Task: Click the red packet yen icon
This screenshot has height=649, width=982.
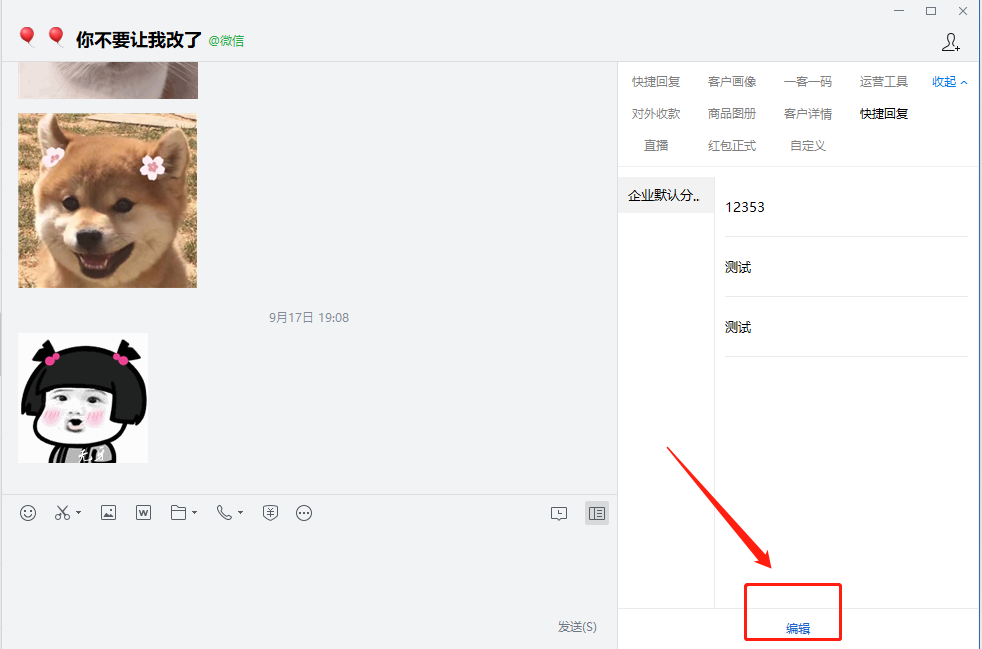Action: click(270, 513)
